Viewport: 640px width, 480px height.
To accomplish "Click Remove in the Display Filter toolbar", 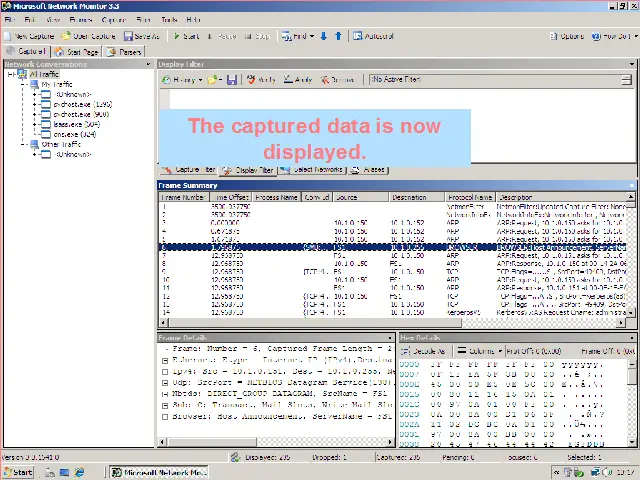I will 337,80.
